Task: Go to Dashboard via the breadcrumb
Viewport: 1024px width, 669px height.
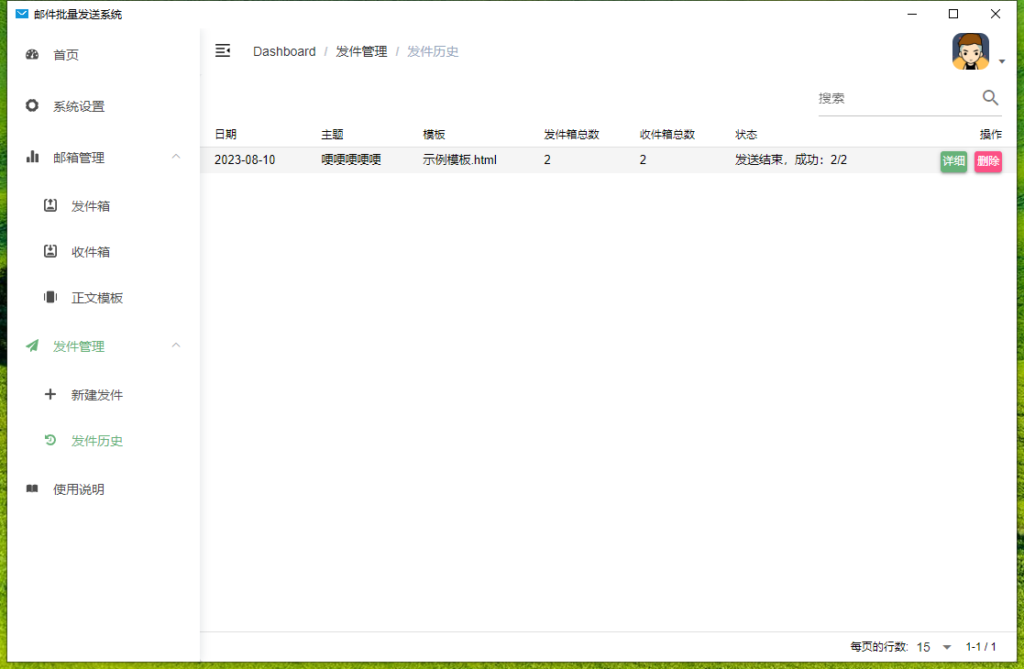Action: (285, 51)
